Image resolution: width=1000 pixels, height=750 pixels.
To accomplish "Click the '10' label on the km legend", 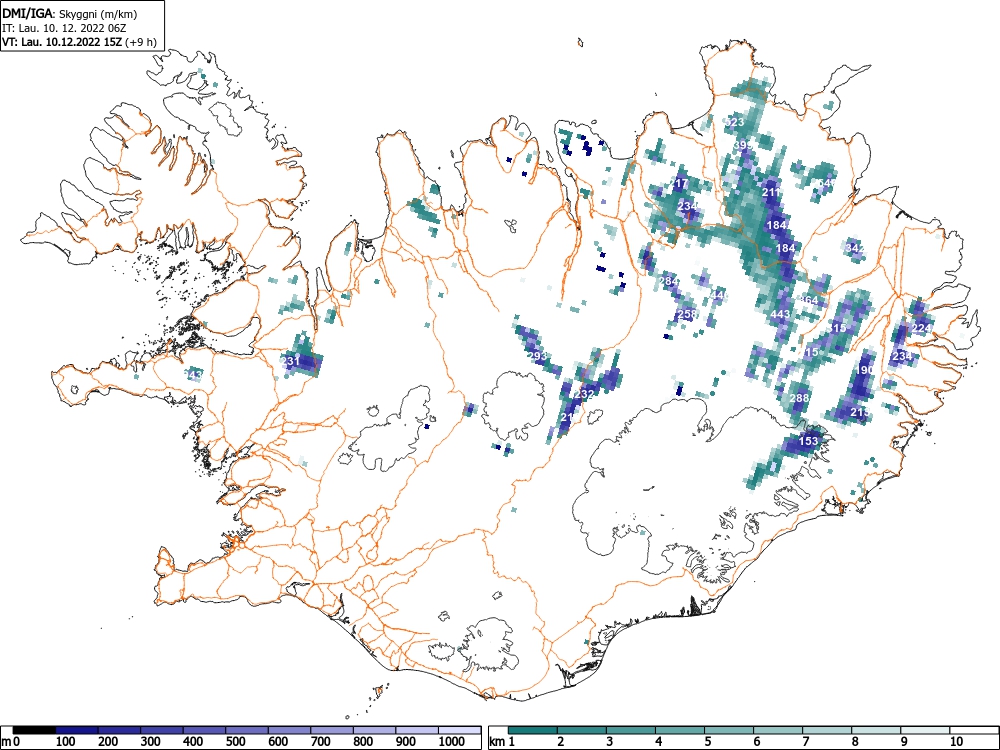I will pyautogui.click(x=956, y=741).
